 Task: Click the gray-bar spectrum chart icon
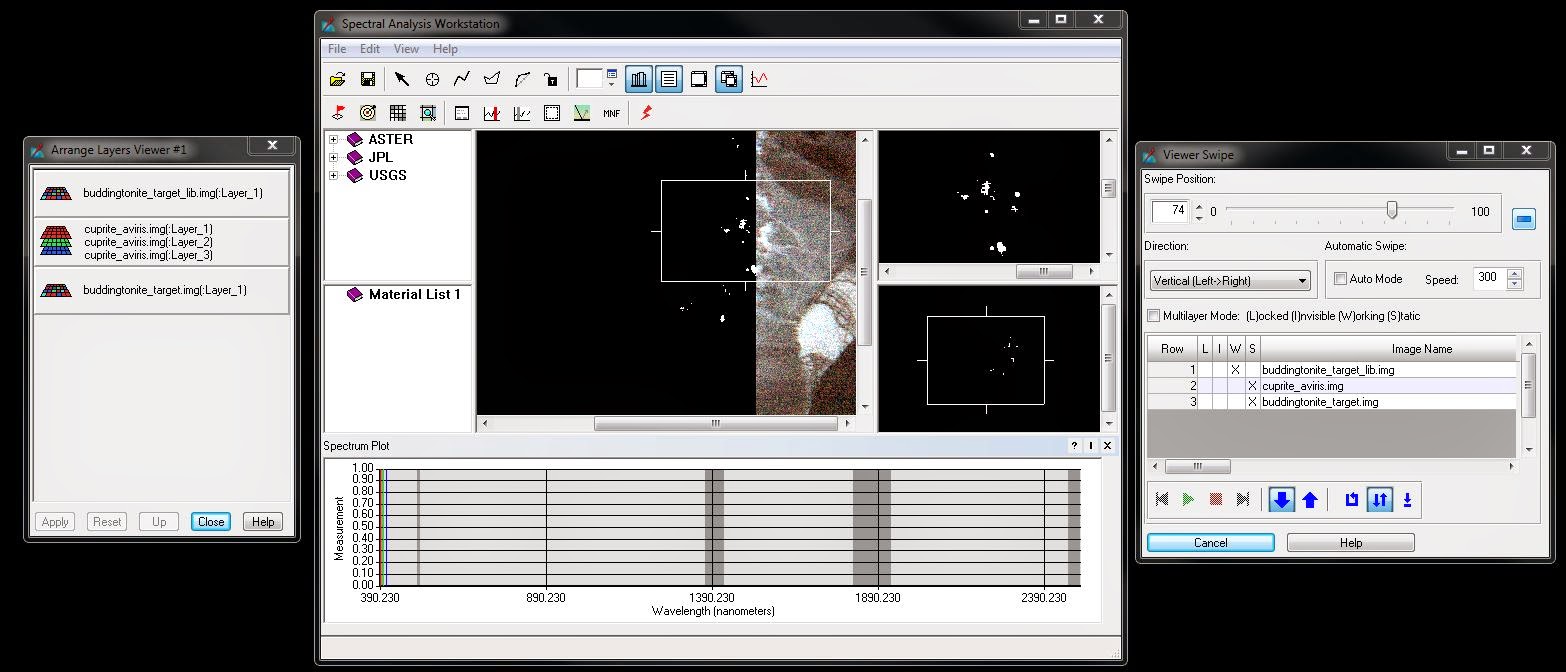click(x=521, y=113)
